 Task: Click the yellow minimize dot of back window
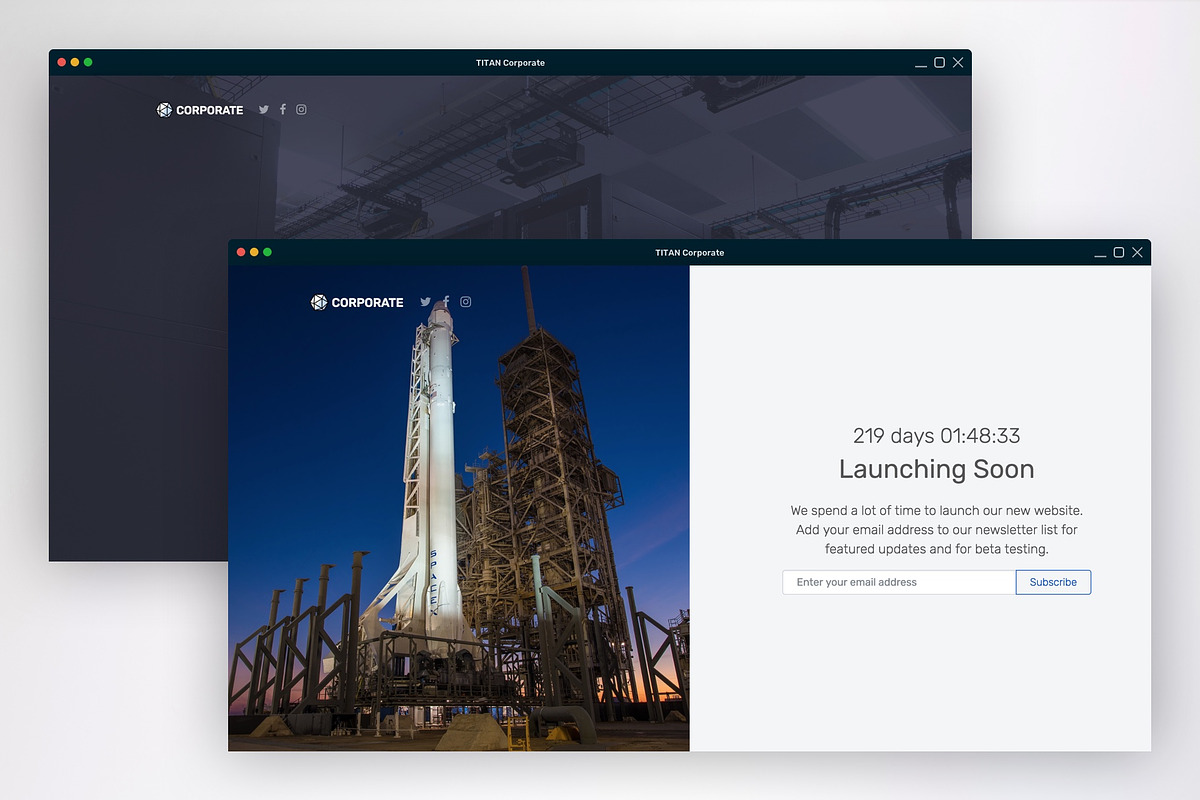point(75,62)
